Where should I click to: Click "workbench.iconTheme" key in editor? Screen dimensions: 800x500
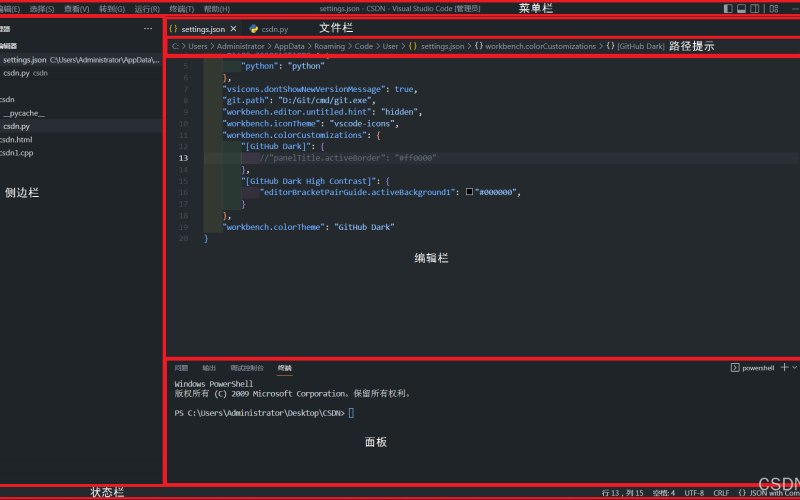pyautogui.click(x=271, y=123)
